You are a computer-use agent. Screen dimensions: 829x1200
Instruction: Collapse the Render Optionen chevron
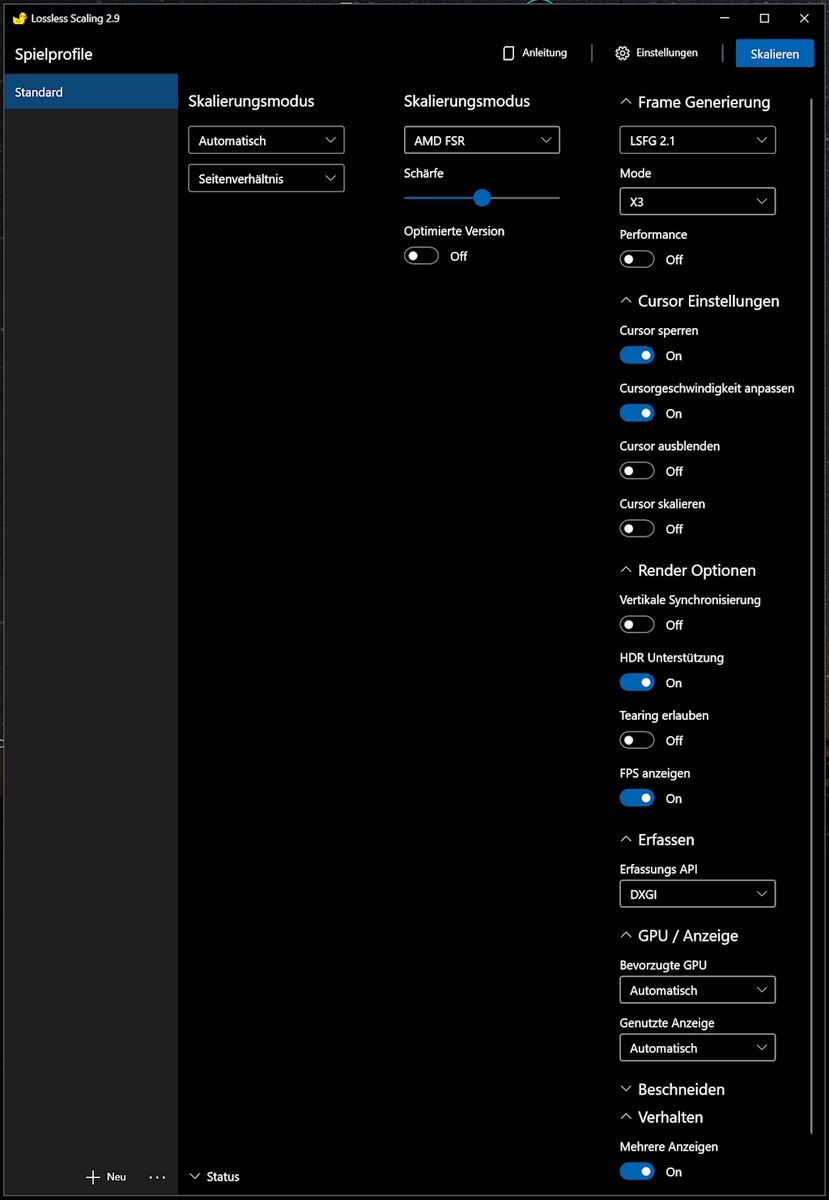point(626,570)
